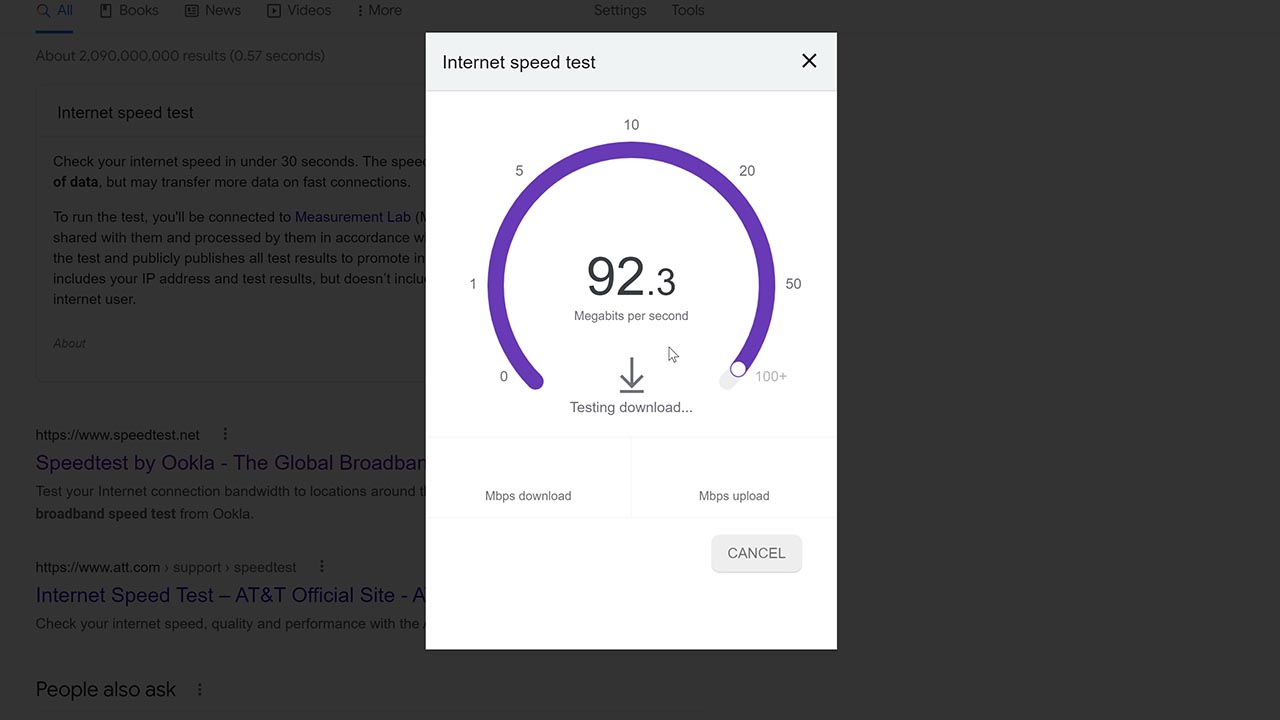Close the Internet speed test dialog
Viewport: 1280px width, 720px height.
coord(809,61)
